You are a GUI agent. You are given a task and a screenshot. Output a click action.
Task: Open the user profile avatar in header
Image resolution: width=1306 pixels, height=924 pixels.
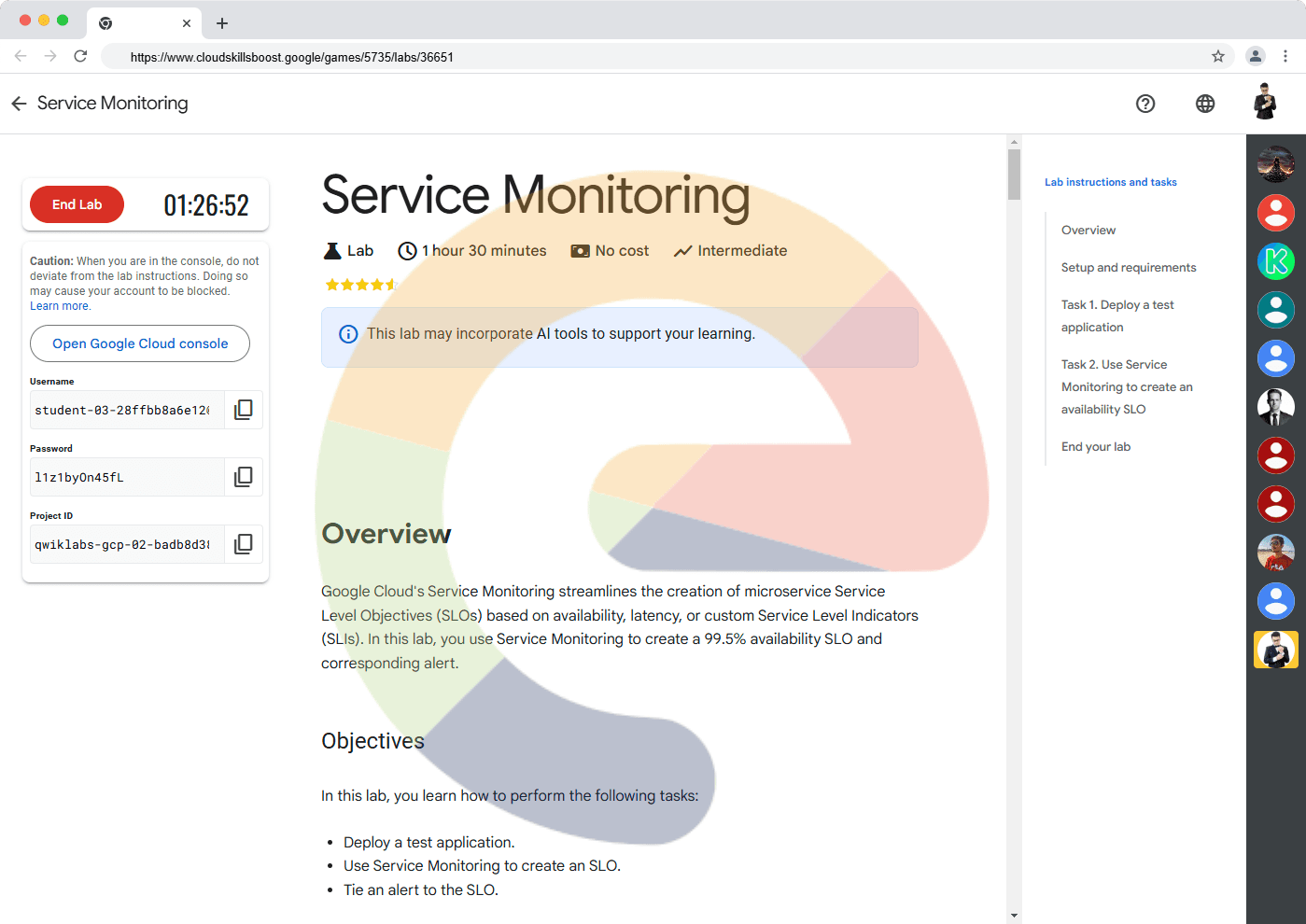click(1265, 102)
